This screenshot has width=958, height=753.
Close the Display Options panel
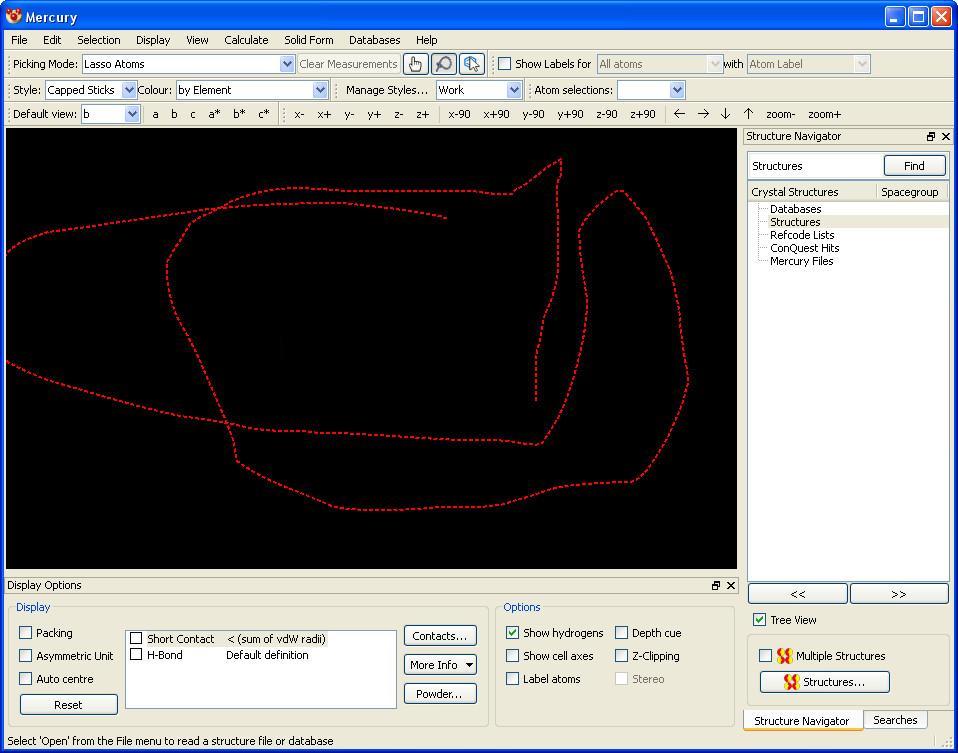pyautogui.click(x=731, y=586)
